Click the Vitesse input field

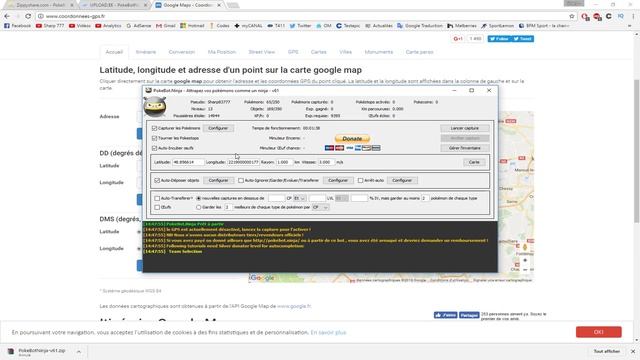point(327,162)
